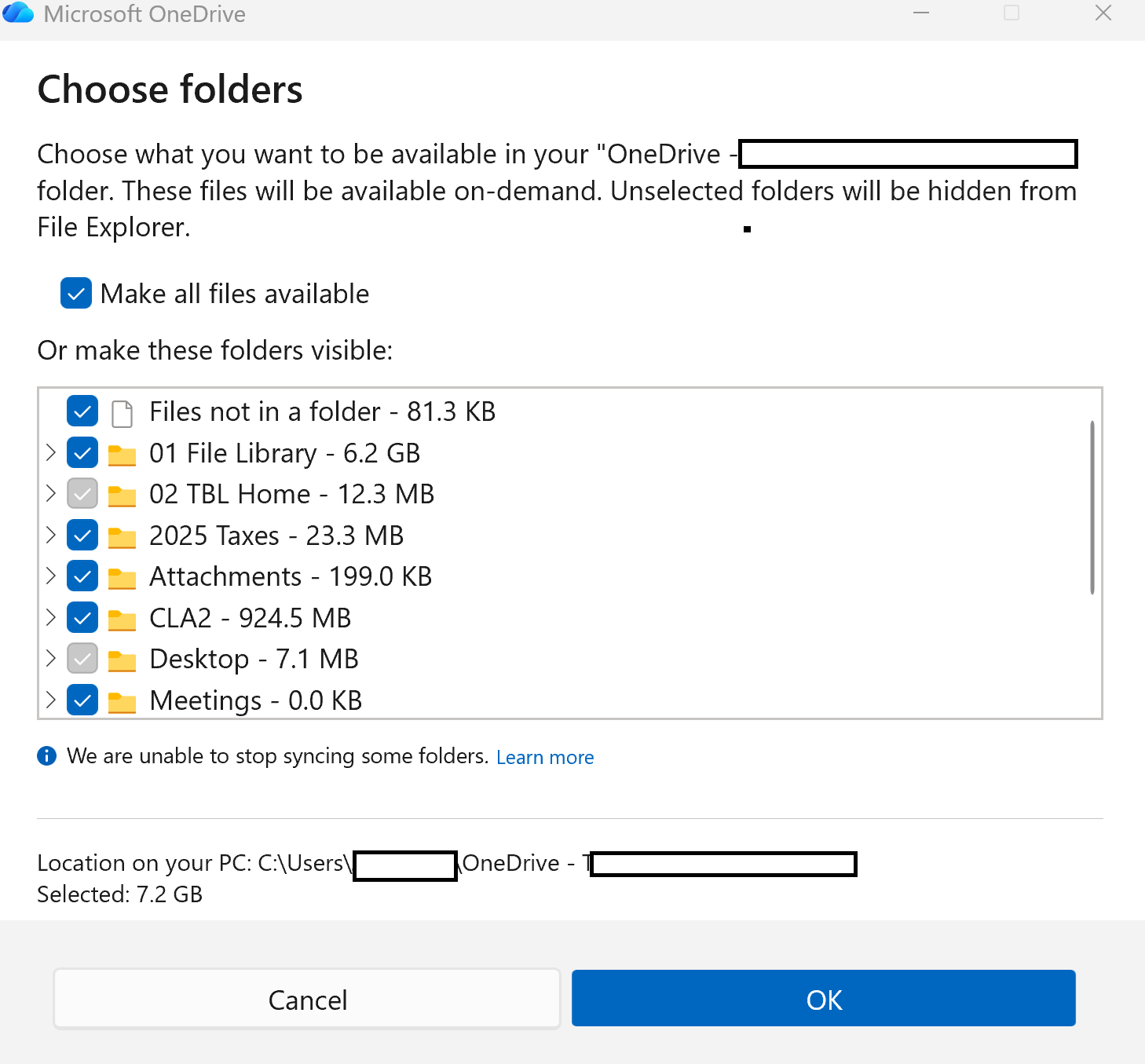Uncheck the 01 File Library checkbox
The image size is (1145, 1064).
tap(82, 452)
